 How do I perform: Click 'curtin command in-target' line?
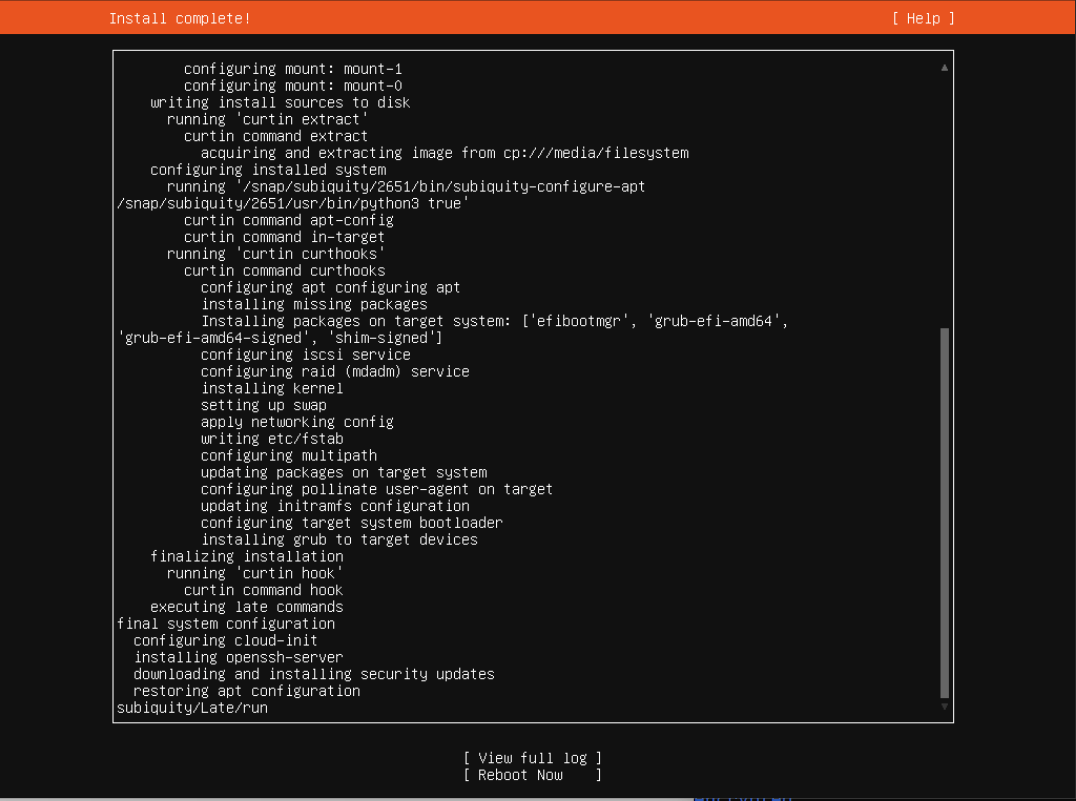[284, 237]
